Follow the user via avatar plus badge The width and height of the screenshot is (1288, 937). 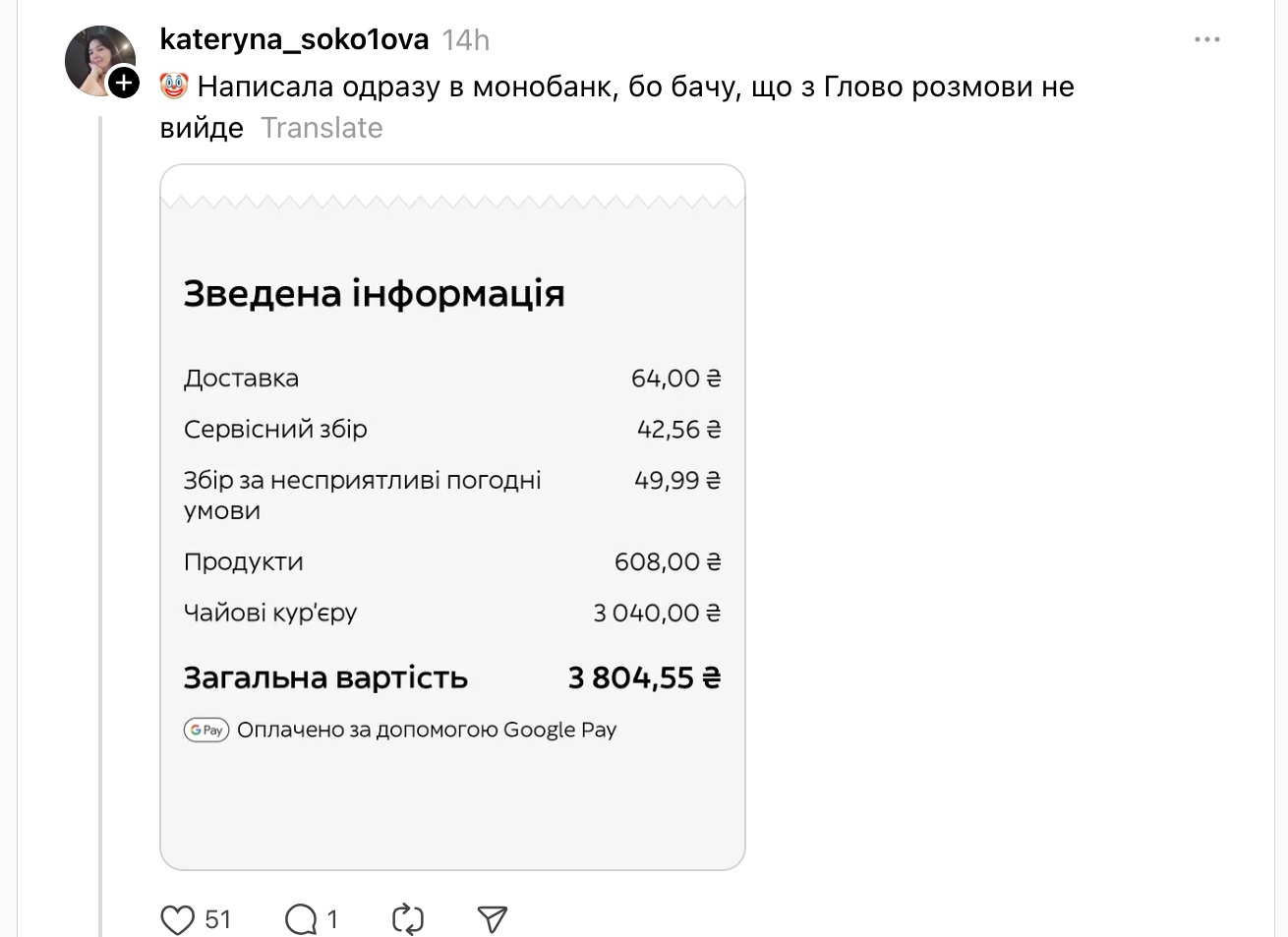124,84
